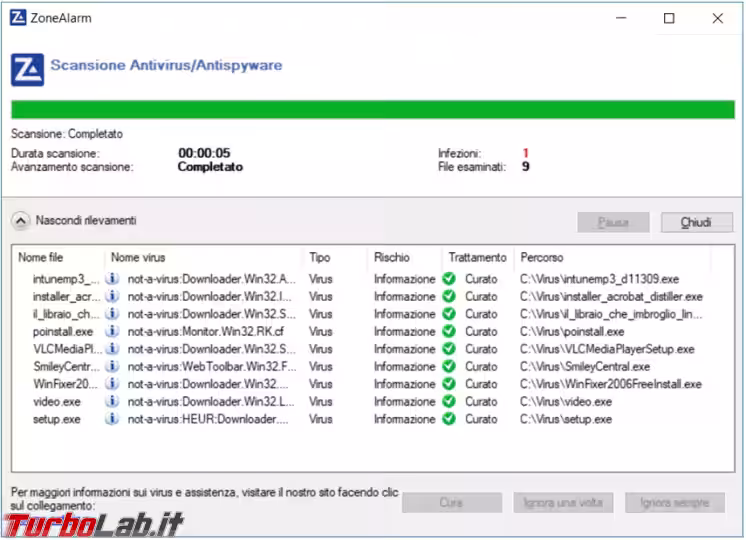This screenshot has width=746, height=540.
Task: Click the green scan progress bar
Action: (373, 109)
